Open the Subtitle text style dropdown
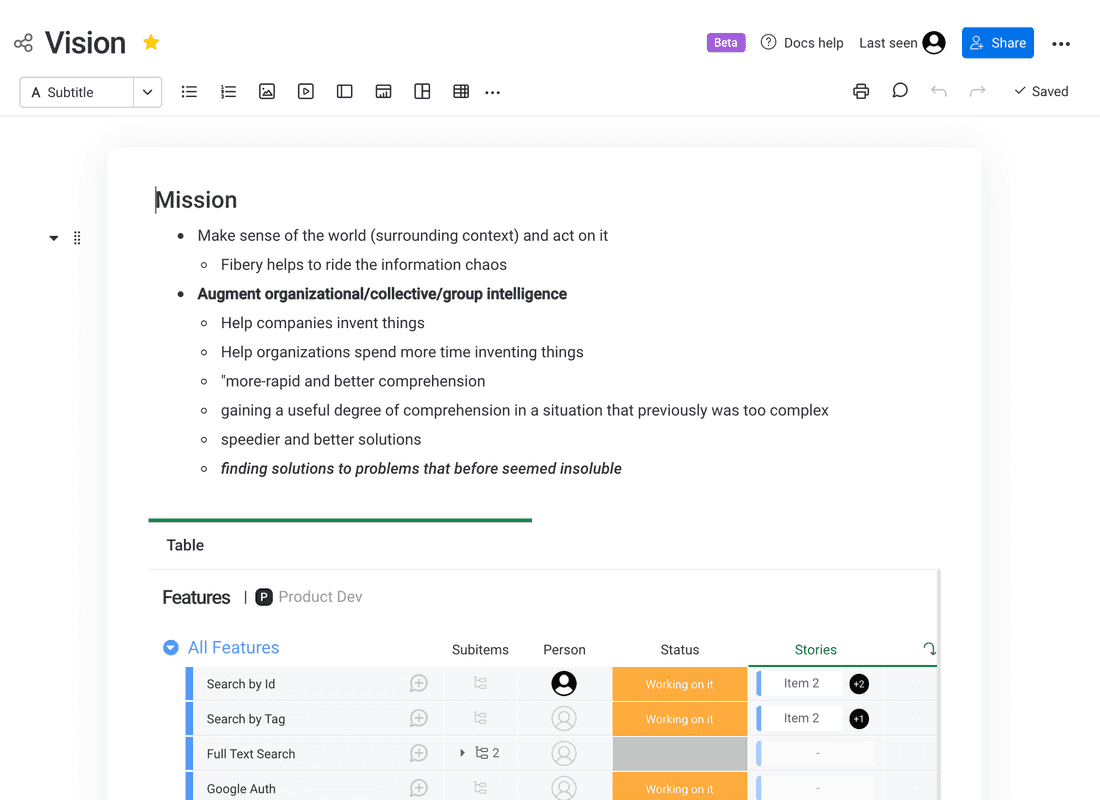This screenshot has width=1100, height=800. coord(147,92)
